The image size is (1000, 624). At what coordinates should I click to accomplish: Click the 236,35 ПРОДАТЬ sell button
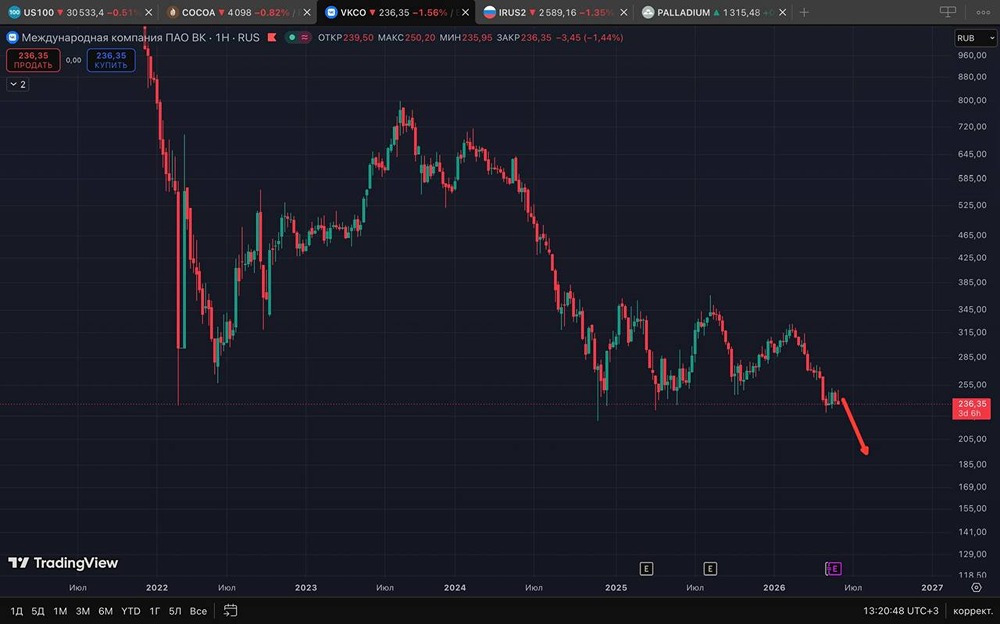[x=33, y=60]
